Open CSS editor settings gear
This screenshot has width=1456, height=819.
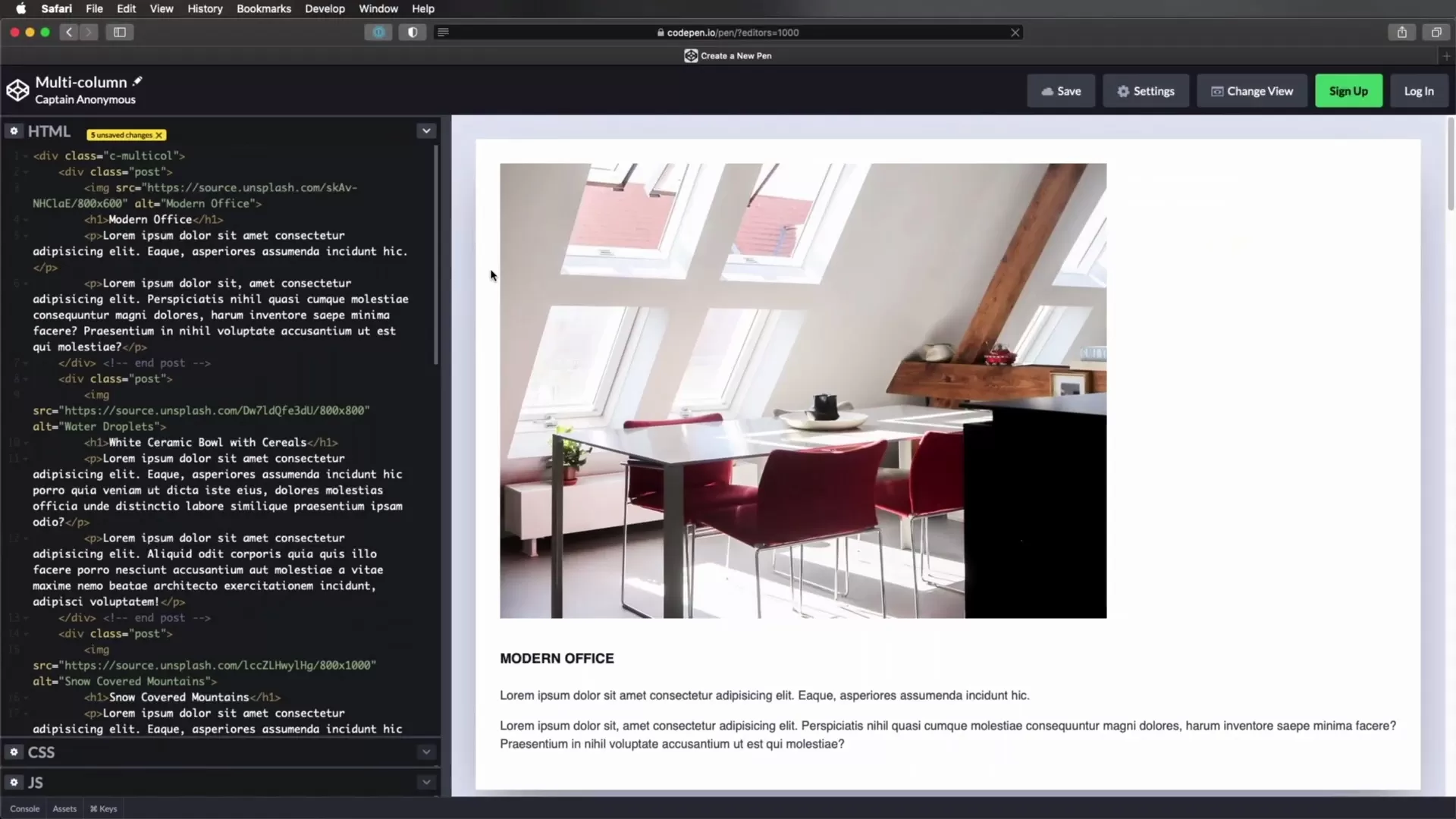click(14, 752)
